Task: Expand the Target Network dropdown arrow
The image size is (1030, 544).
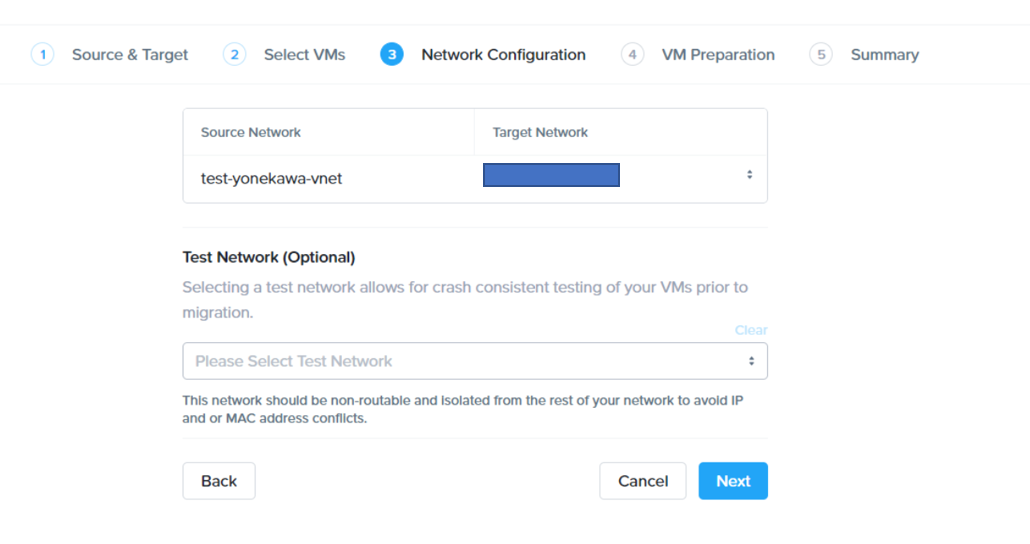Action: coord(750,175)
